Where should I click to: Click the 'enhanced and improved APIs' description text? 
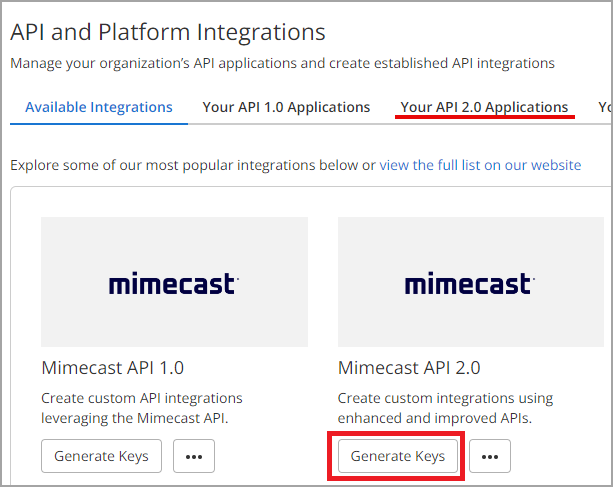pyautogui.click(x=432, y=417)
